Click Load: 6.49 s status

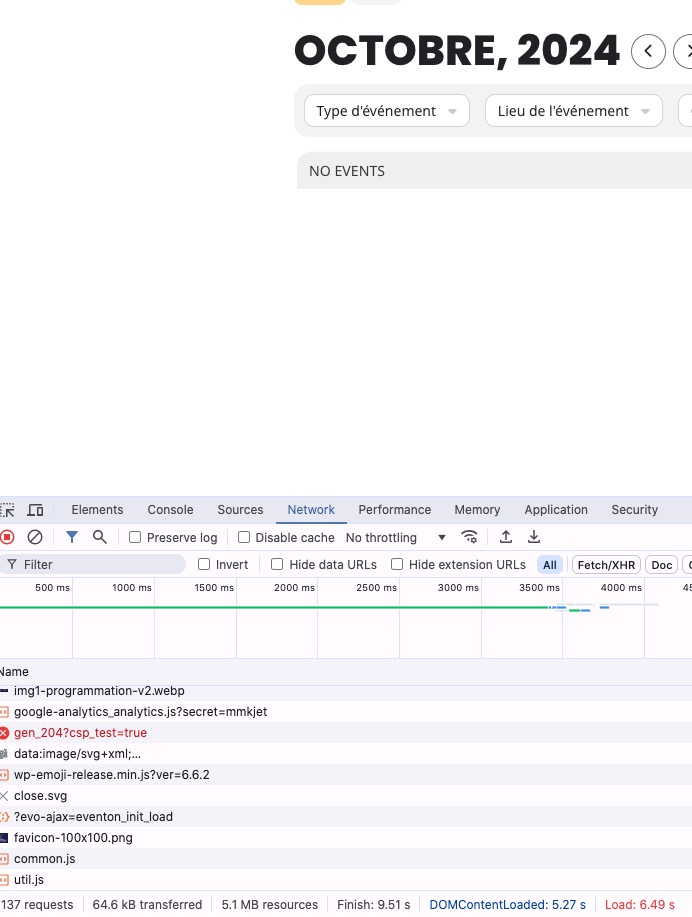coord(639,905)
